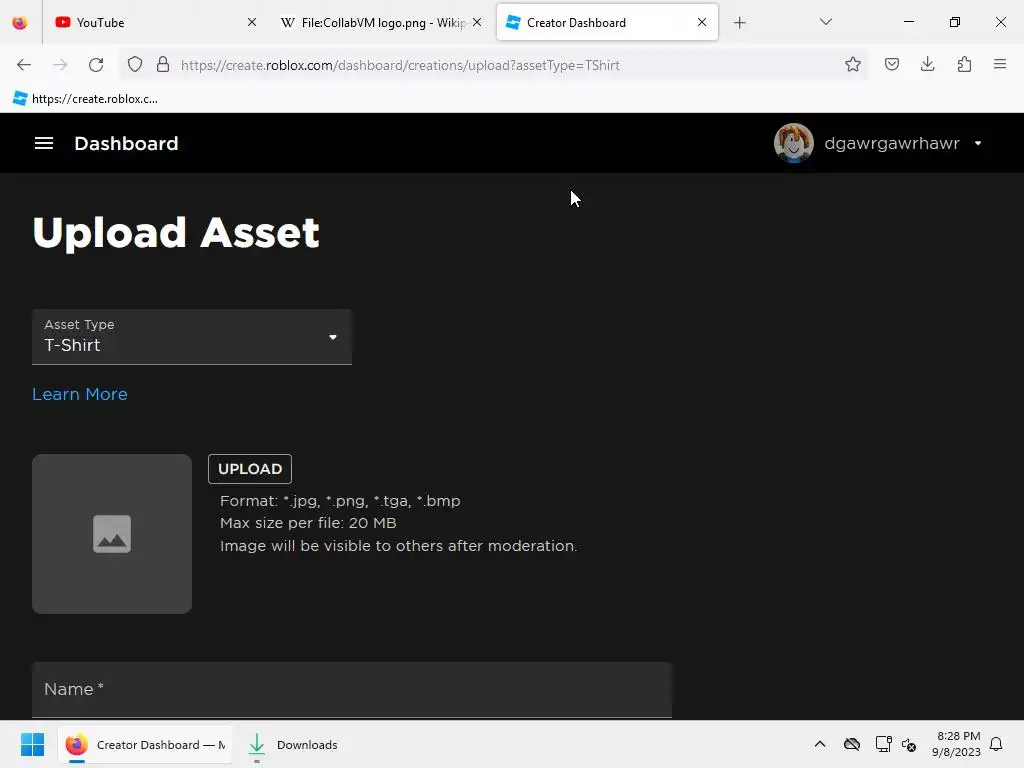Image resolution: width=1024 pixels, height=768 pixels.
Task: Save the page to Pocket
Action: coord(891,65)
